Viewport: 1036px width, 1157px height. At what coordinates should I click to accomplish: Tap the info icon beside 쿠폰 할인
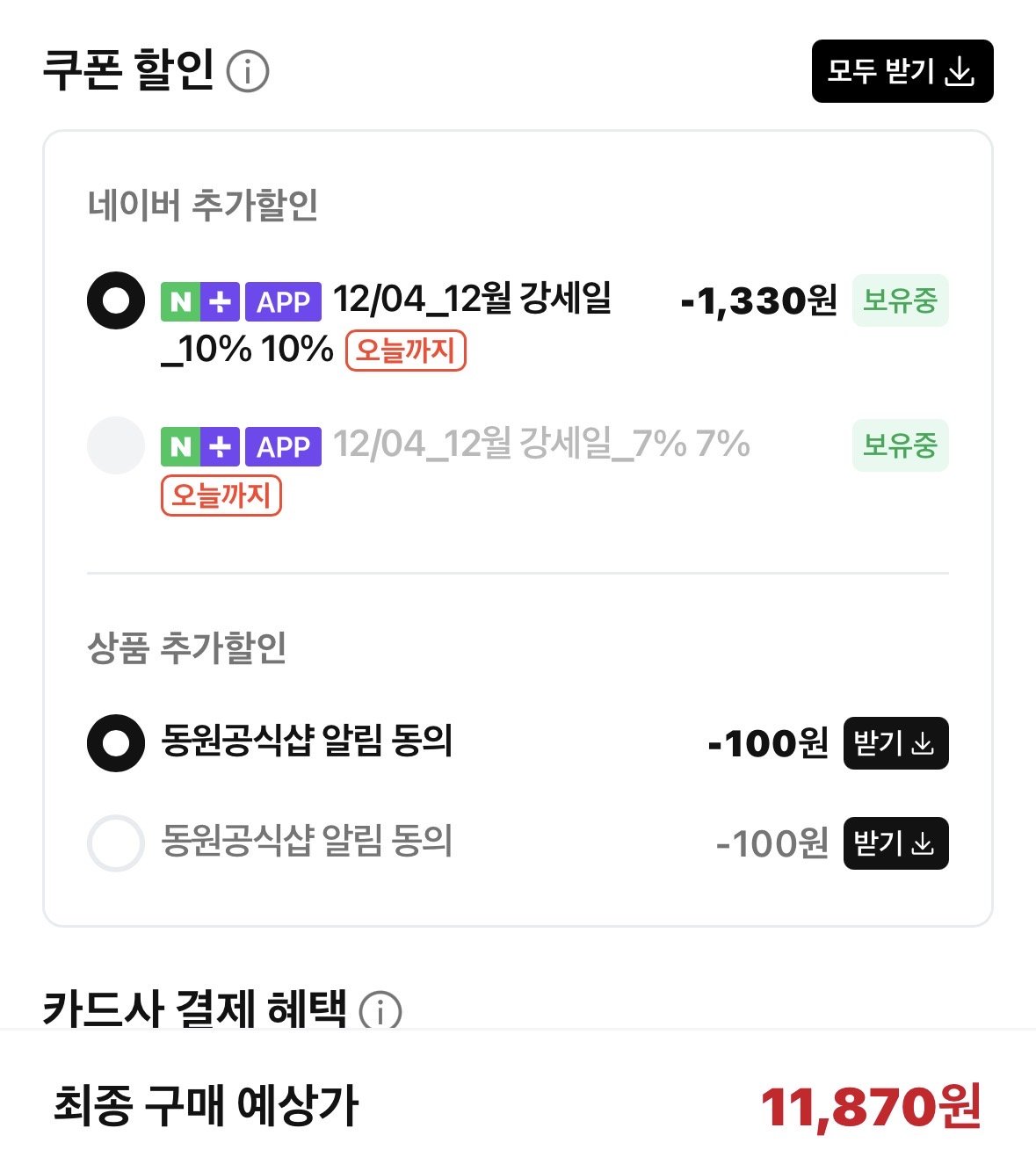point(248,71)
